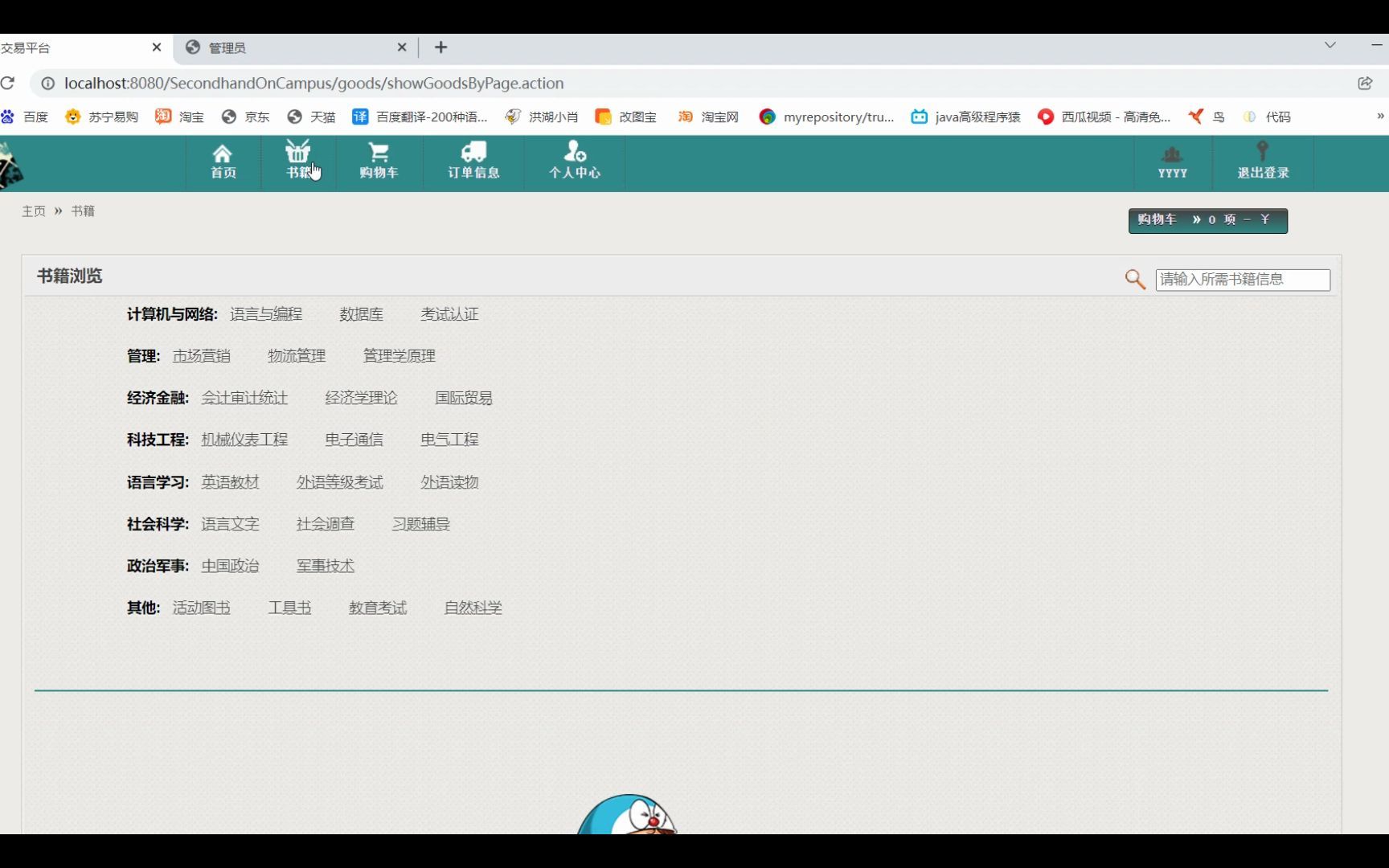Open new browser tab with plus icon
The height and width of the screenshot is (868, 1389).
click(440, 47)
